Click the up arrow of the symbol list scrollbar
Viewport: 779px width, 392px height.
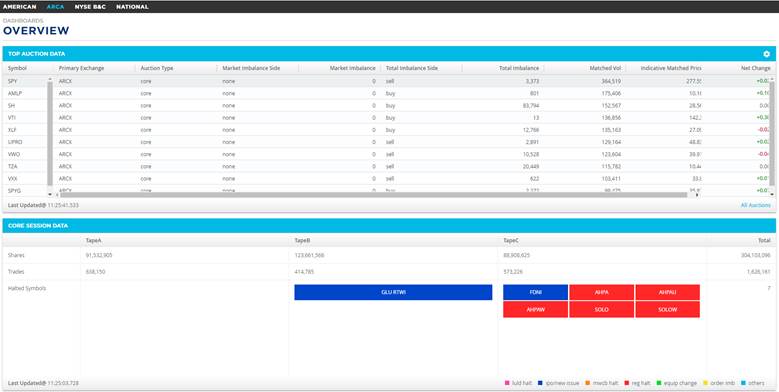[50, 79]
